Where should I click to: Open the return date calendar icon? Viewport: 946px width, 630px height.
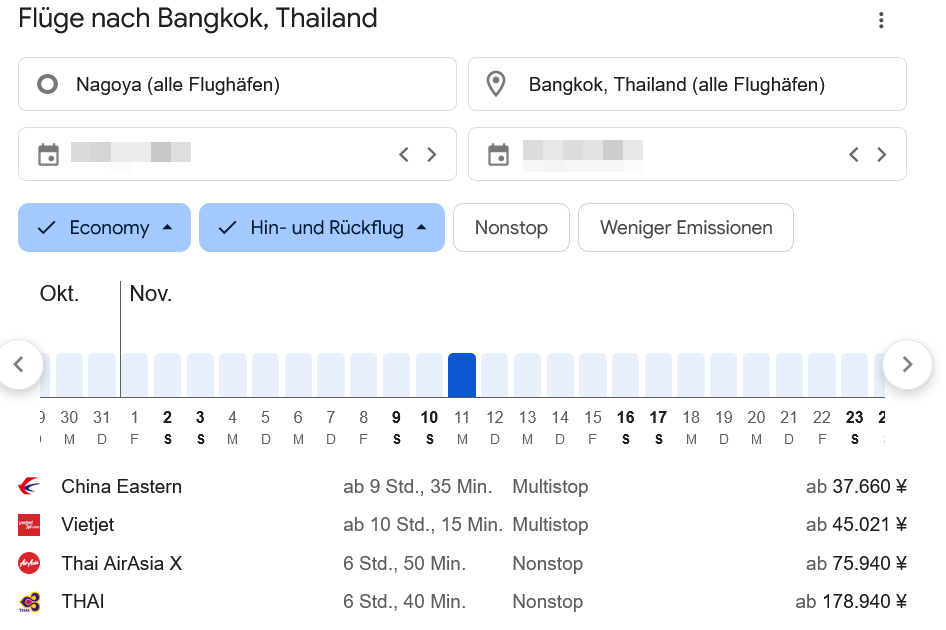[497, 154]
